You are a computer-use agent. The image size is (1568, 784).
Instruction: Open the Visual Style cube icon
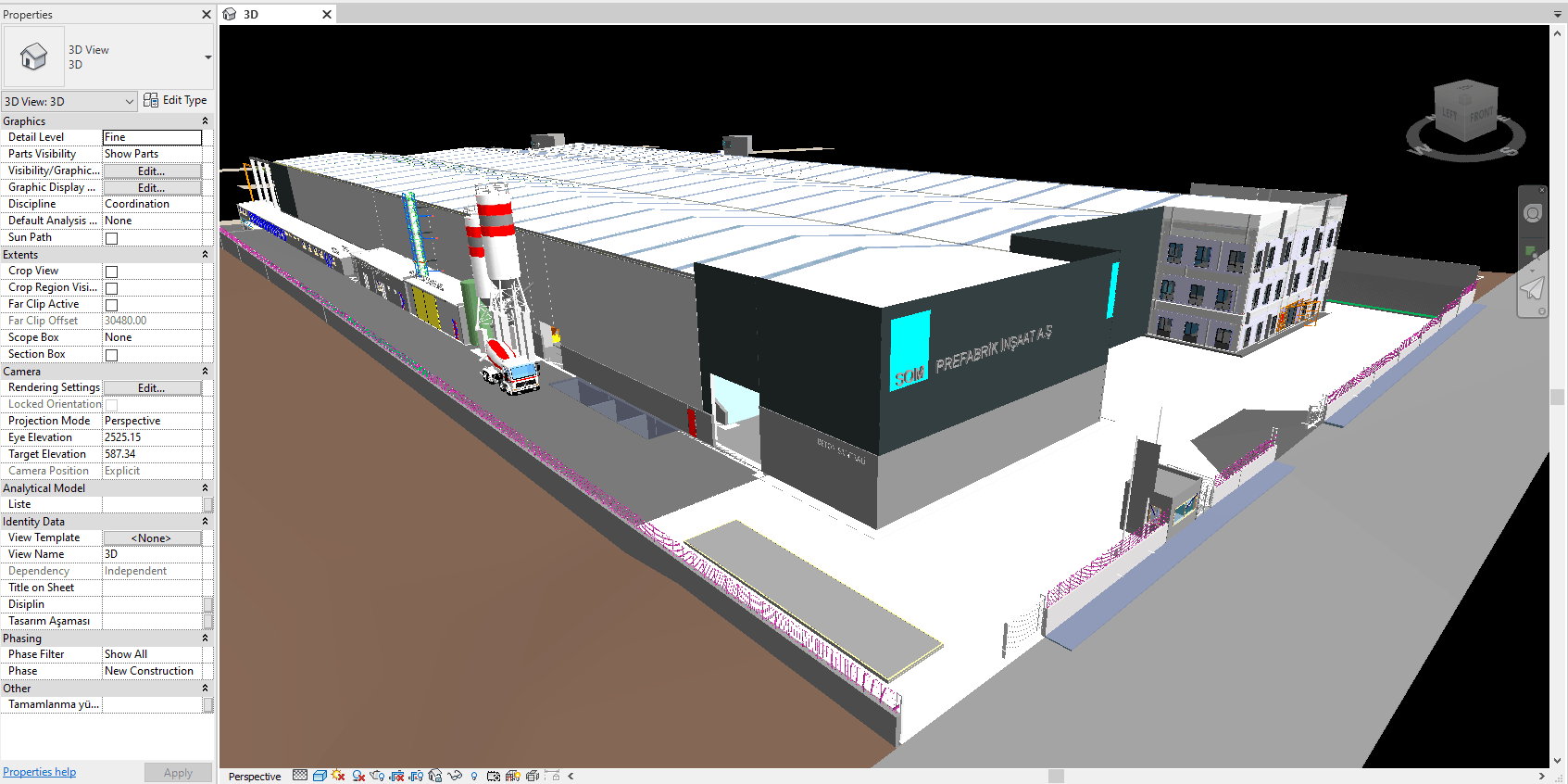pyautogui.click(x=320, y=776)
